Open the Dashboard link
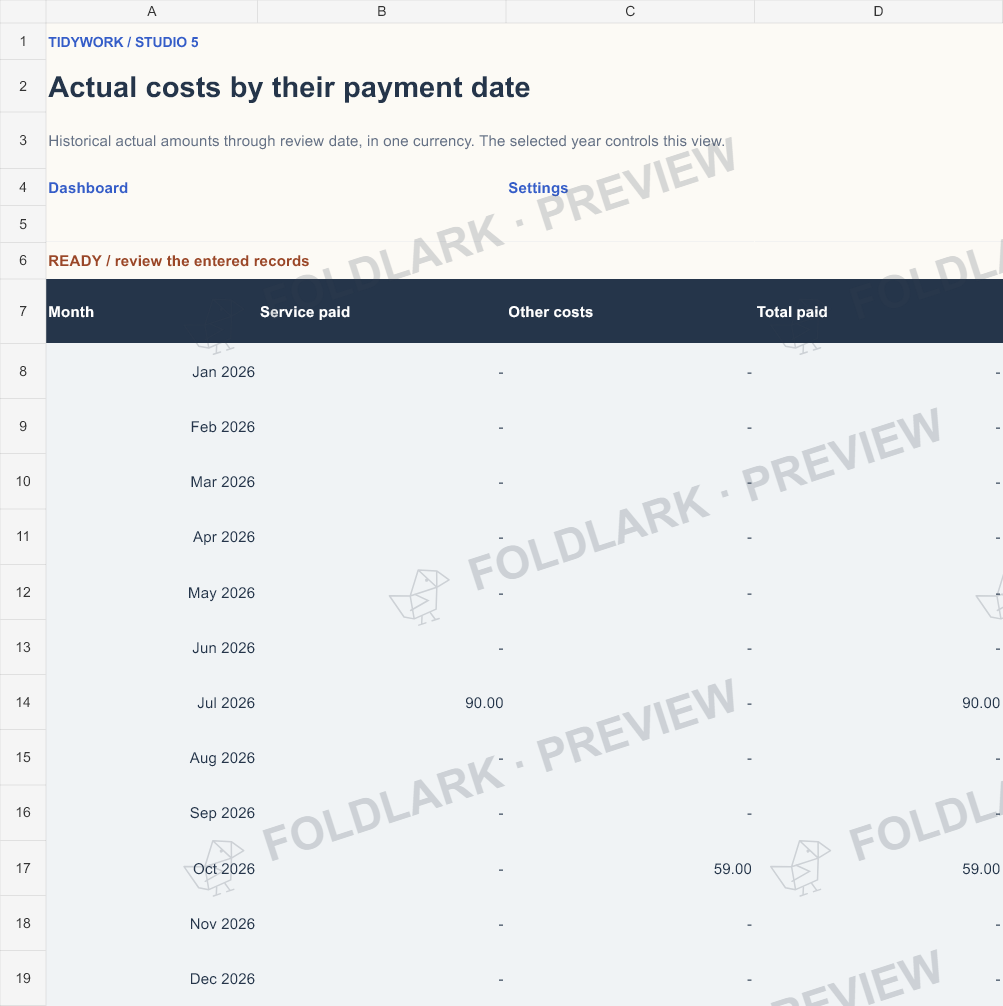This screenshot has height=1006, width=1003. [88, 188]
